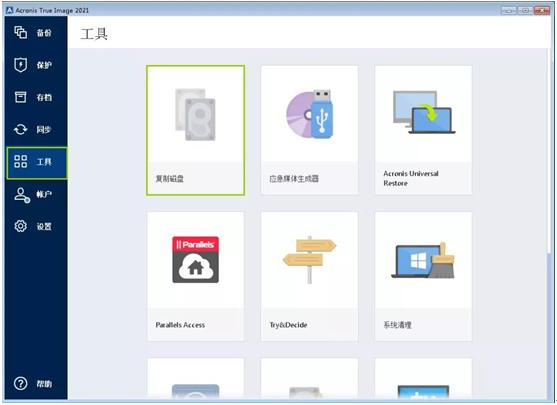Go to the 同步 menu label

click(44, 130)
